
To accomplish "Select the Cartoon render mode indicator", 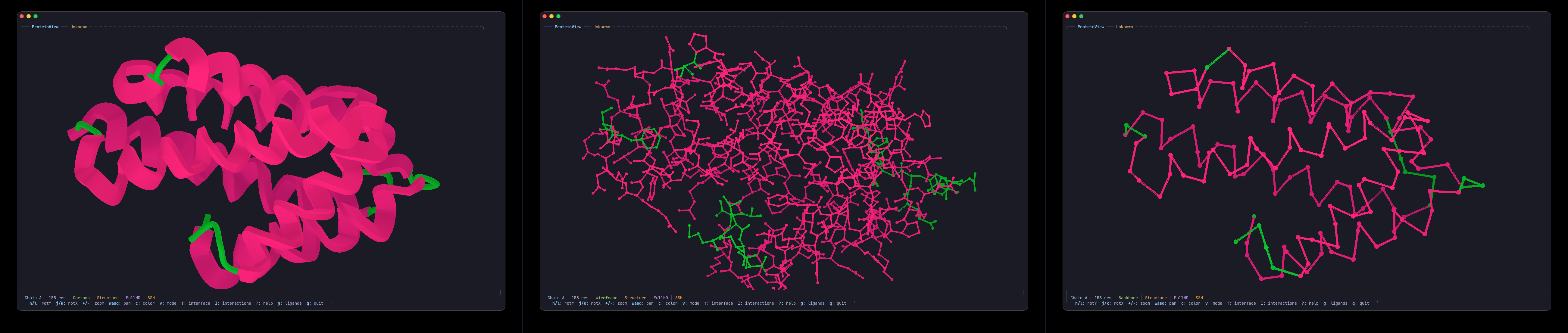I will 82,298.
